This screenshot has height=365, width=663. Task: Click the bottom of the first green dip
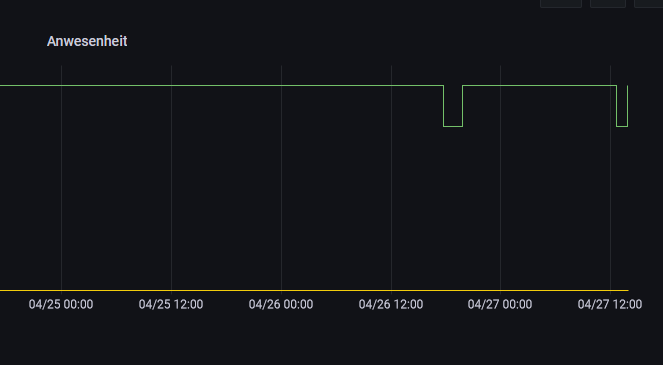click(x=453, y=126)
